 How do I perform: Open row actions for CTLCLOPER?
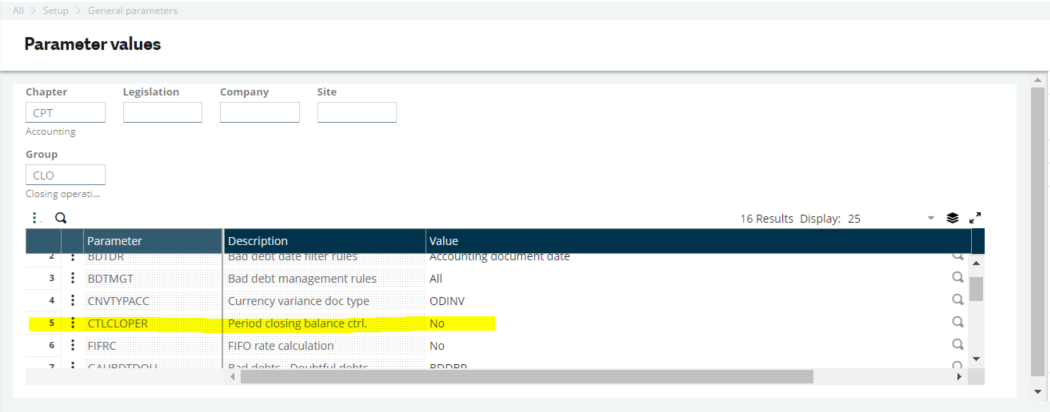[x=73, y=323]
